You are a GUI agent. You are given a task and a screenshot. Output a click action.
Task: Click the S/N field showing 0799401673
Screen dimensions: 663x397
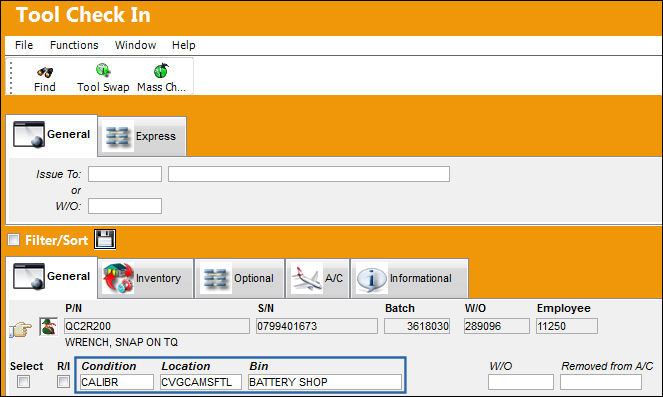coord(317,326)
